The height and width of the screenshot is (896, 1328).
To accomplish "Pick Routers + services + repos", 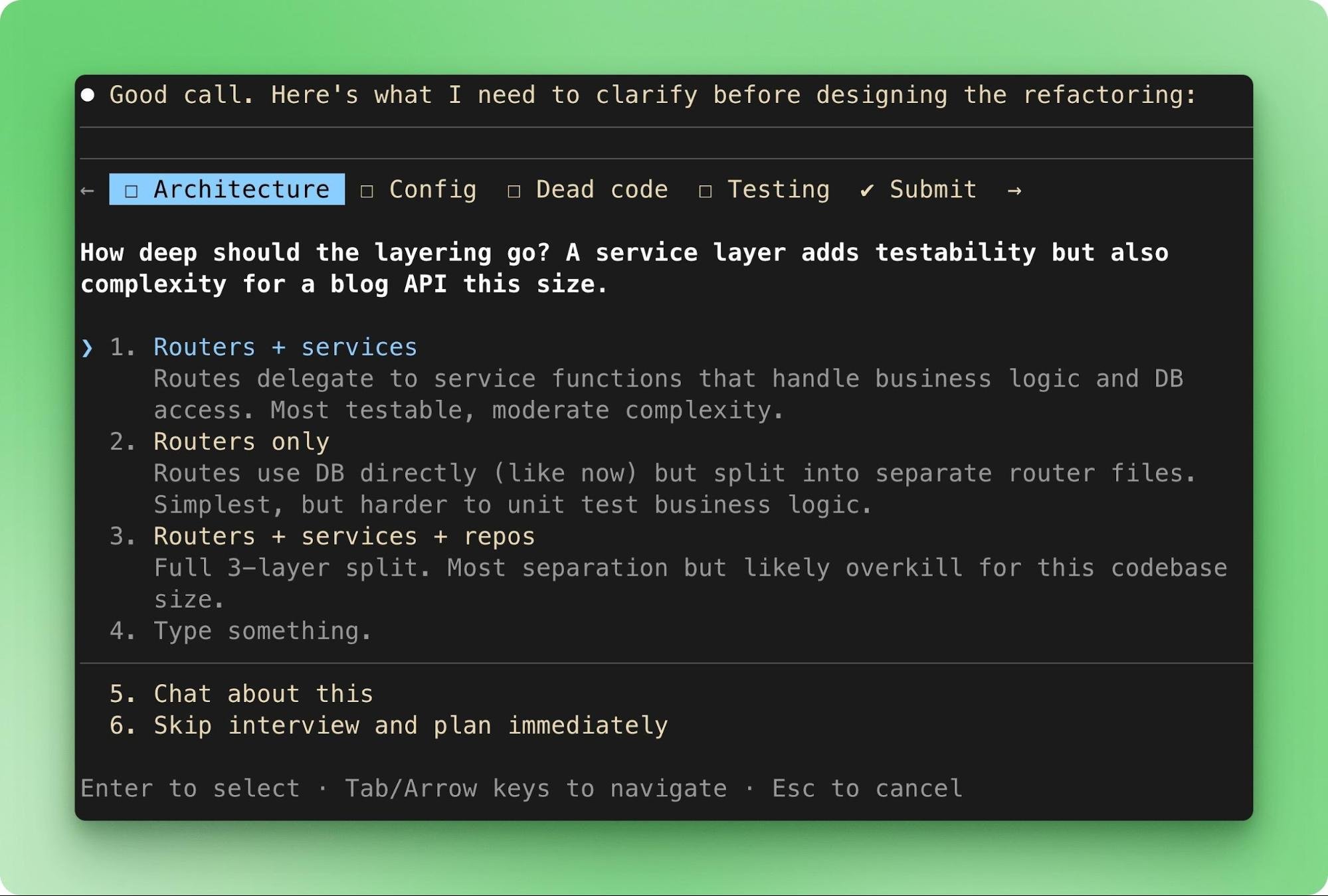I will tap(343, 535).
